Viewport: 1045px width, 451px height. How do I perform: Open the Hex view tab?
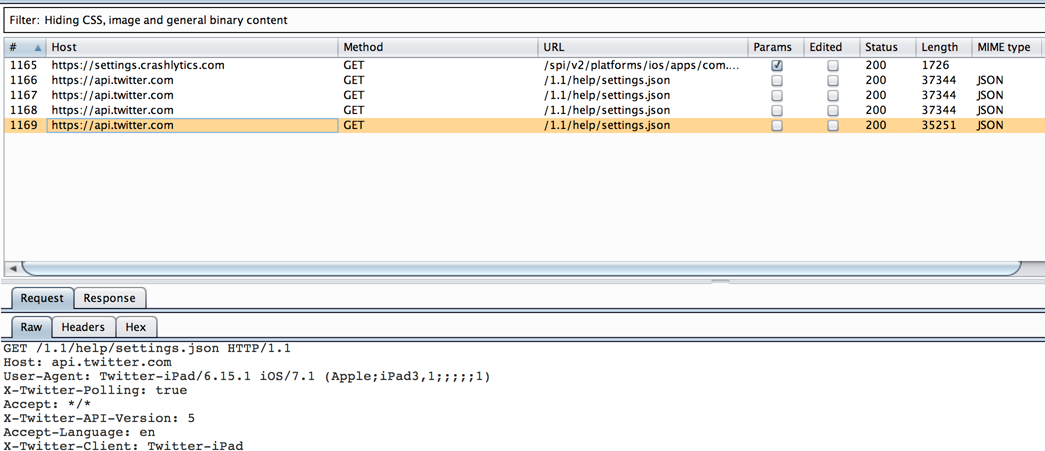136,327
